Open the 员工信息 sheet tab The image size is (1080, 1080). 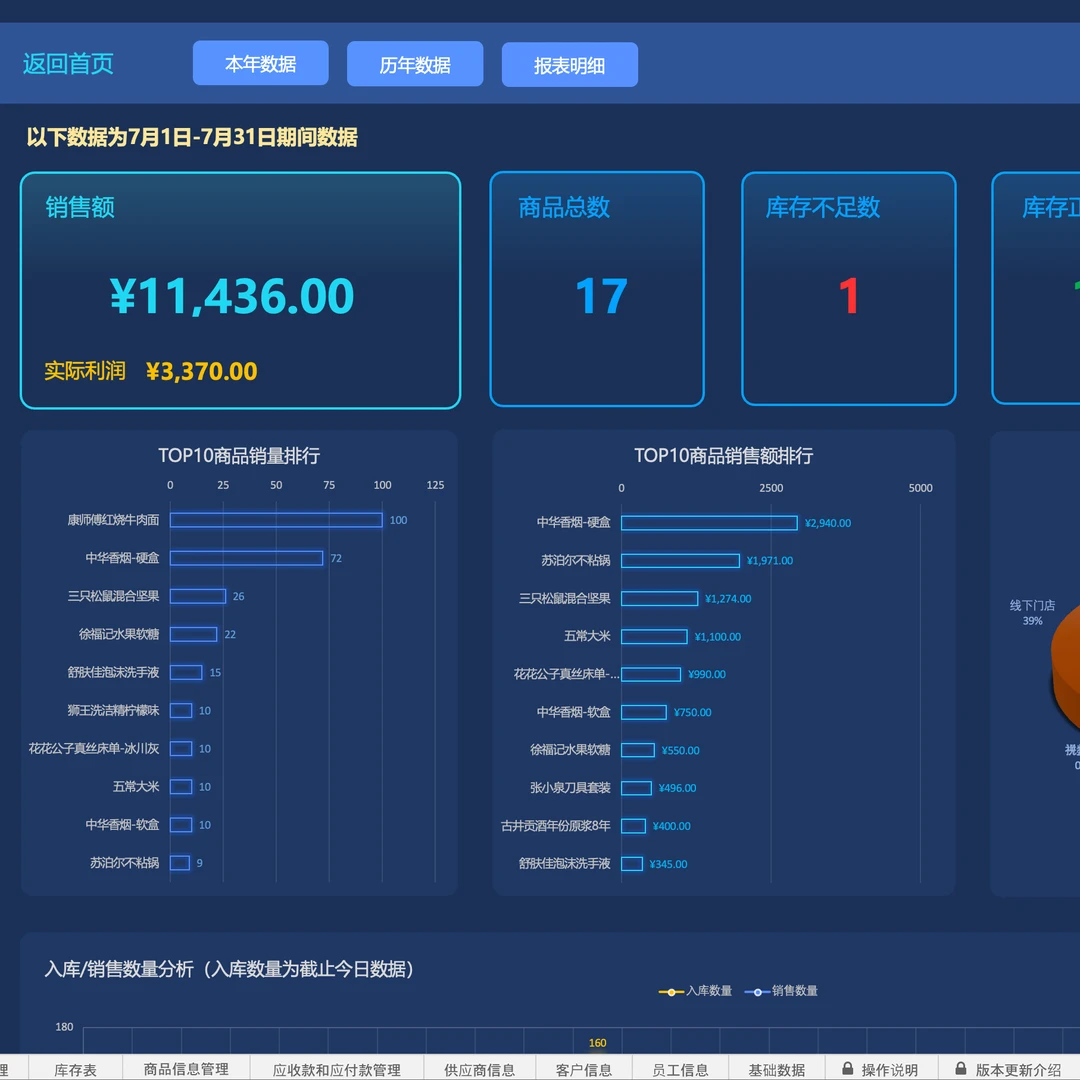(x=680, y=1070)
